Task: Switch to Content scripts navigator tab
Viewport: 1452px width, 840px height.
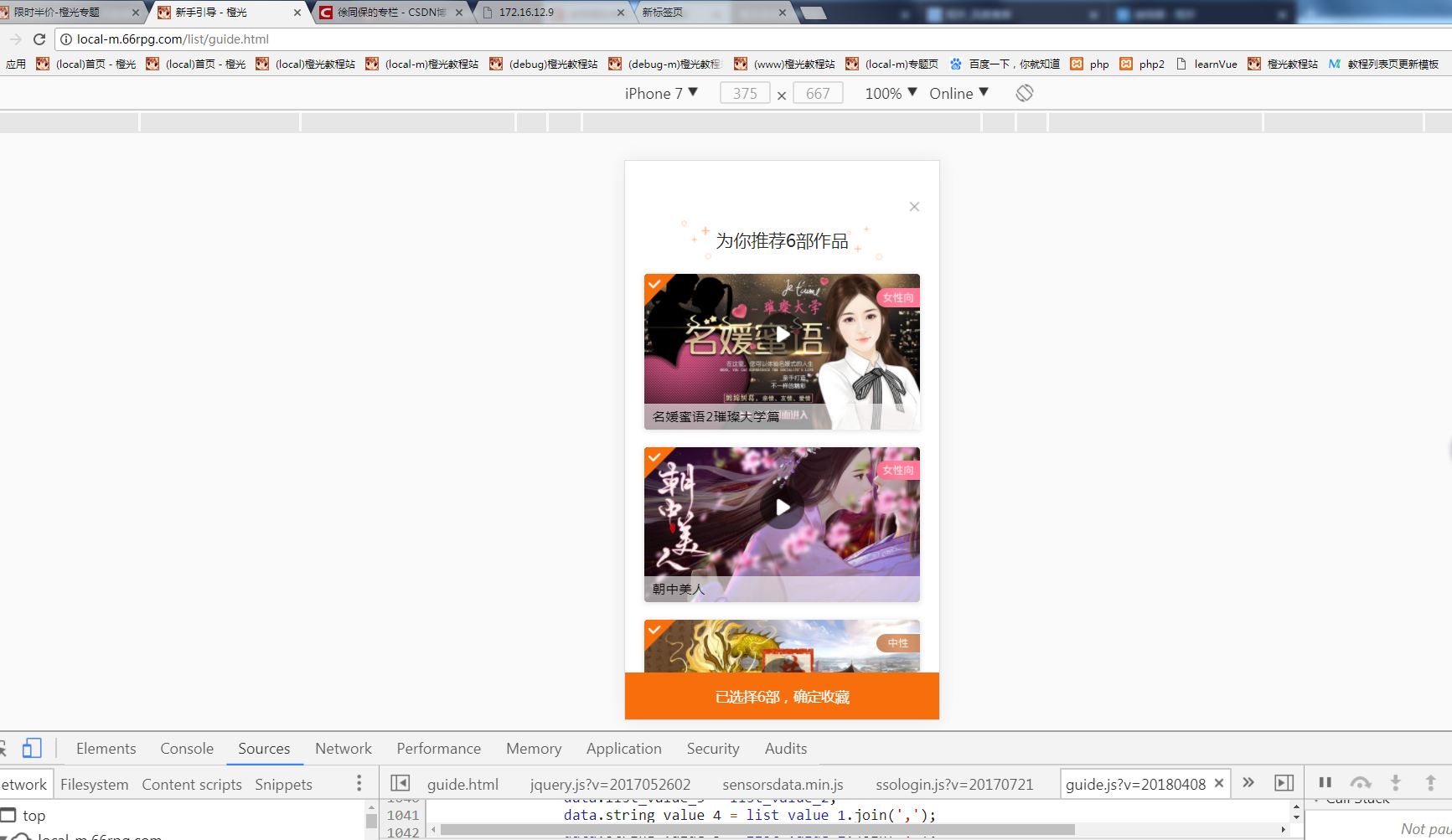Action: pos(192,784)
